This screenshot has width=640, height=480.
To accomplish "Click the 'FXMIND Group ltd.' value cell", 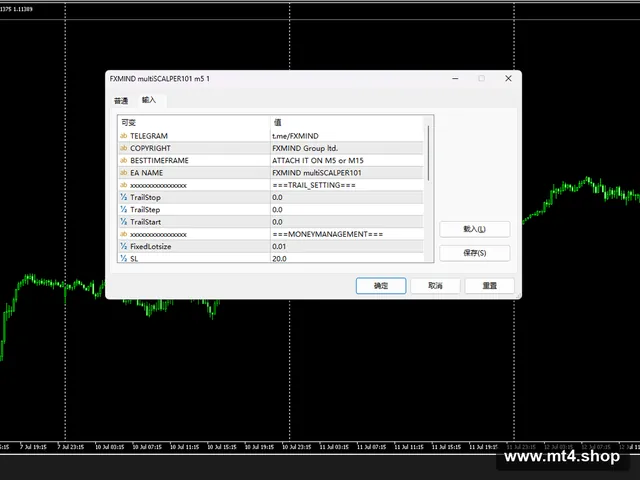I will (x=347, y=148).
